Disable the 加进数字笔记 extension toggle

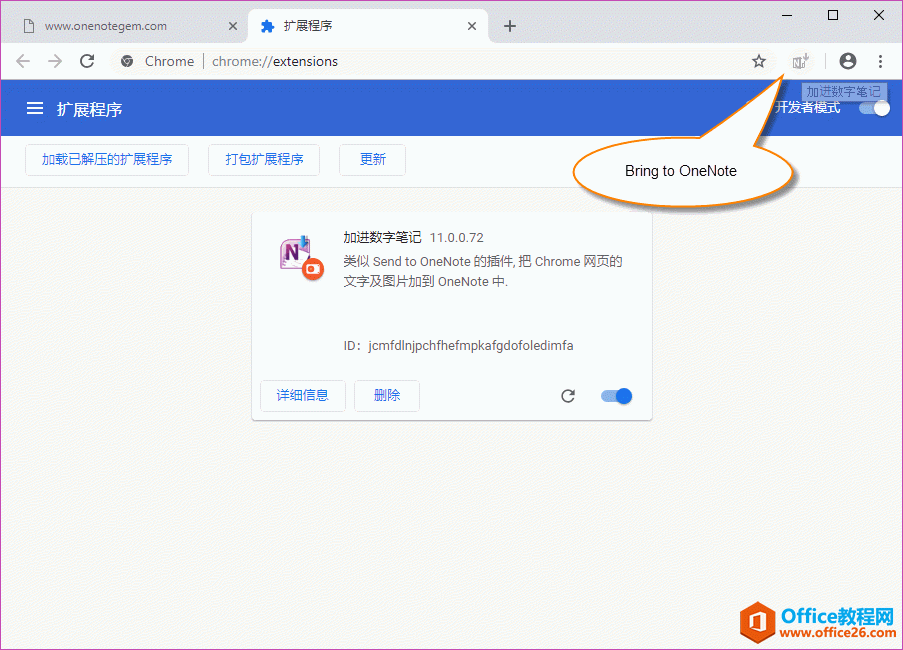pyautogui.click(x=616, y=395)
